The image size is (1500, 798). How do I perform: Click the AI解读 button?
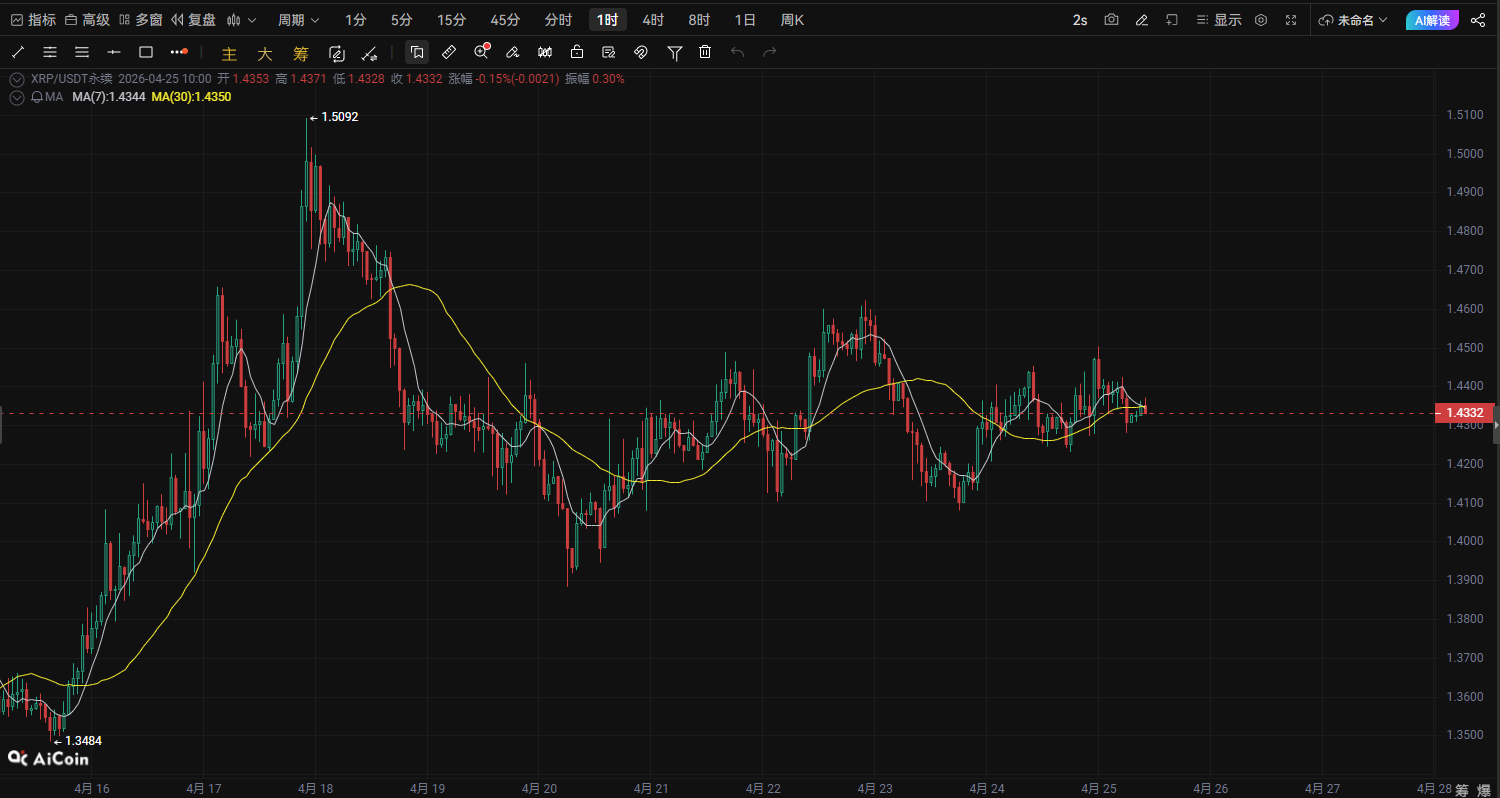[1432, 20]
